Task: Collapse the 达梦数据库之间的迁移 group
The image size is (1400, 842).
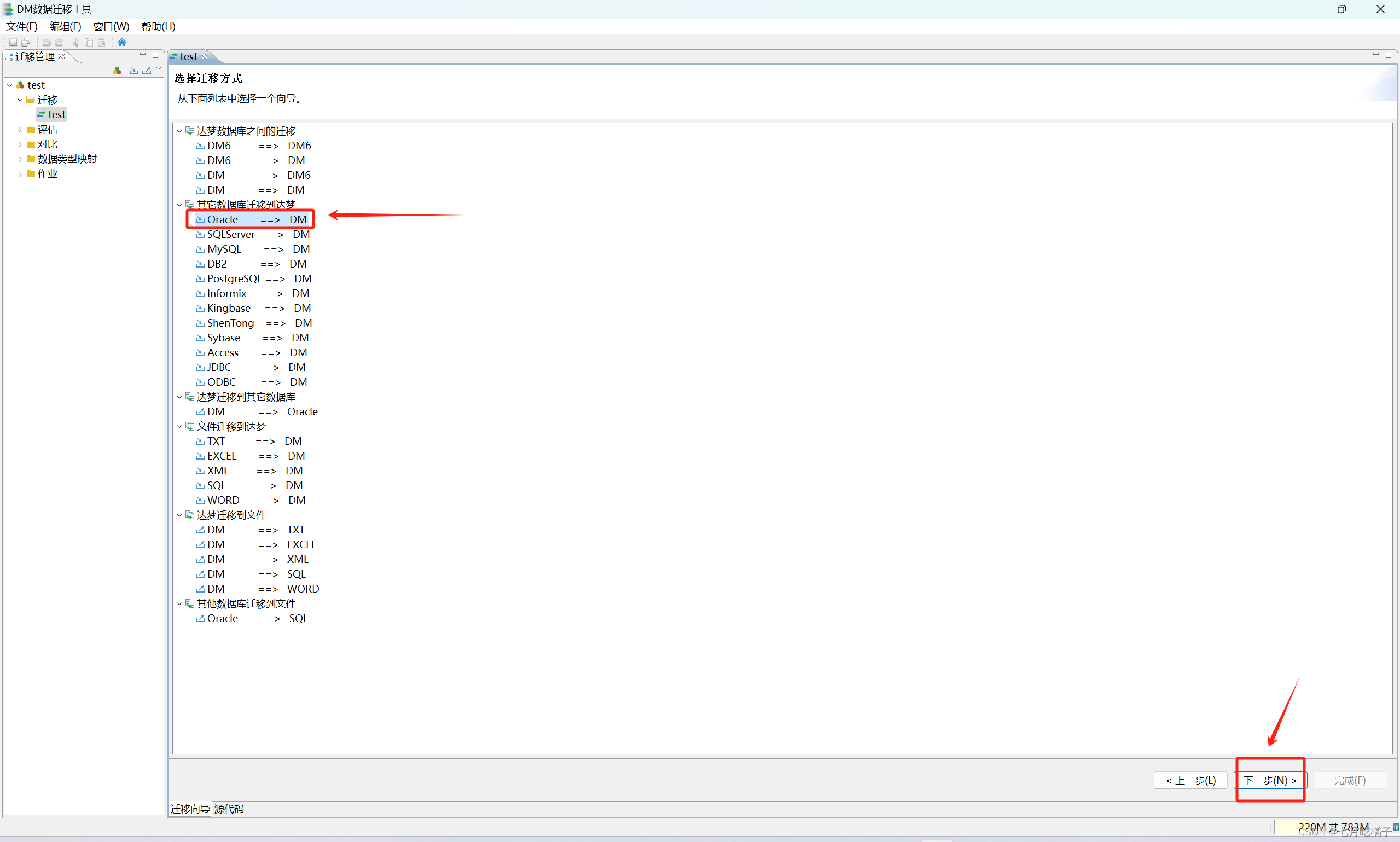Action: (x=179, y=131)
